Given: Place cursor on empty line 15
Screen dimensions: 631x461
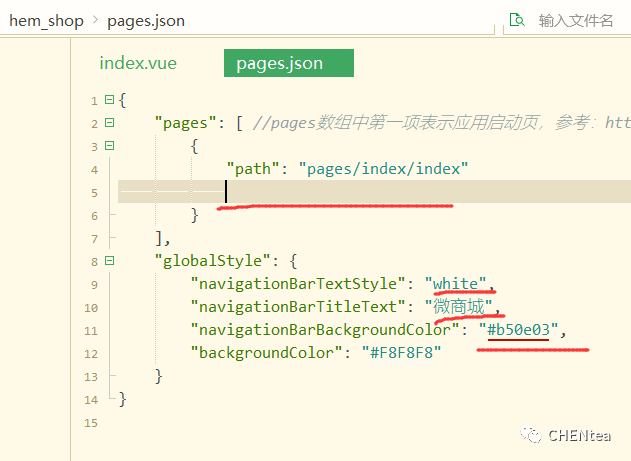Looking at the screenshot, I should (x=300, y=422).
